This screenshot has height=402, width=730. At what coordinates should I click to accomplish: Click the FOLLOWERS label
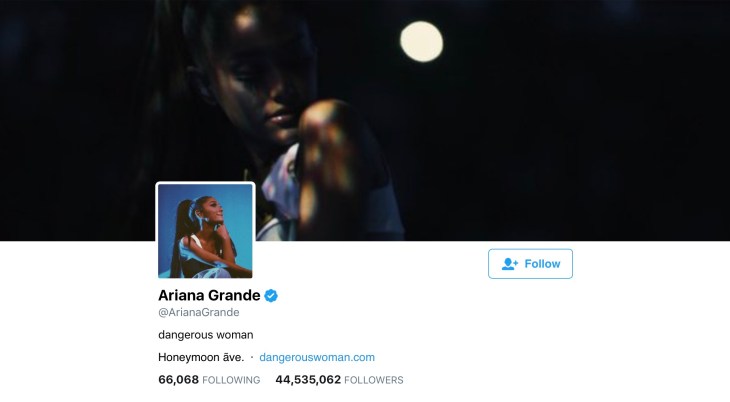tap(374, 380)
